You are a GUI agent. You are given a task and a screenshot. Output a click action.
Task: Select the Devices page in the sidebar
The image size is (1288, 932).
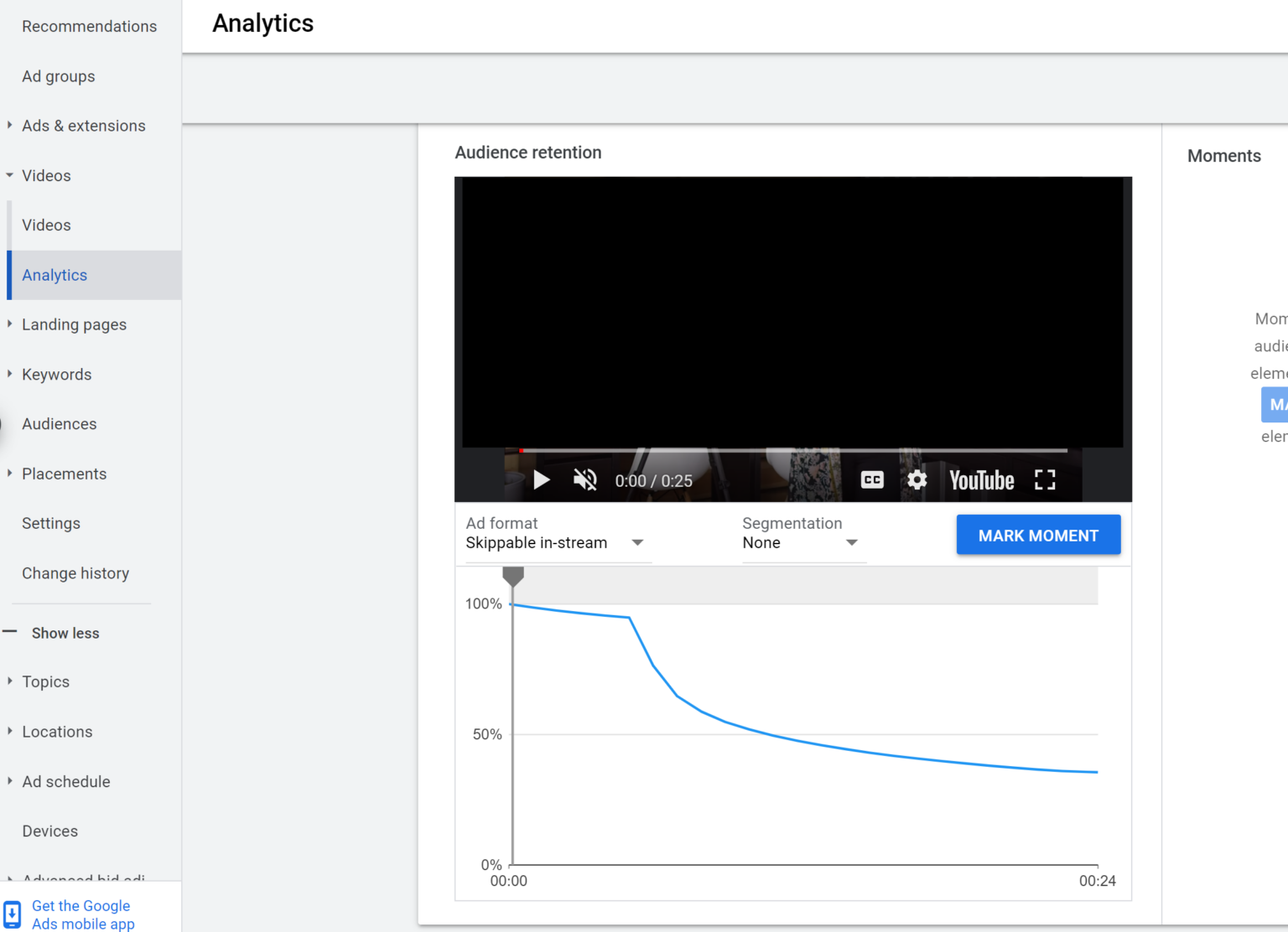pos(49,831)
